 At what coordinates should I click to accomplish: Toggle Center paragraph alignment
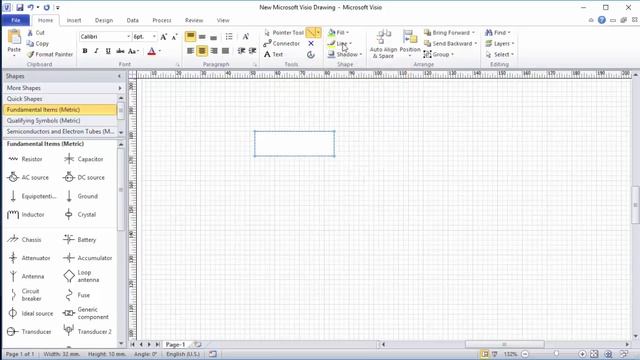(202, 51)
